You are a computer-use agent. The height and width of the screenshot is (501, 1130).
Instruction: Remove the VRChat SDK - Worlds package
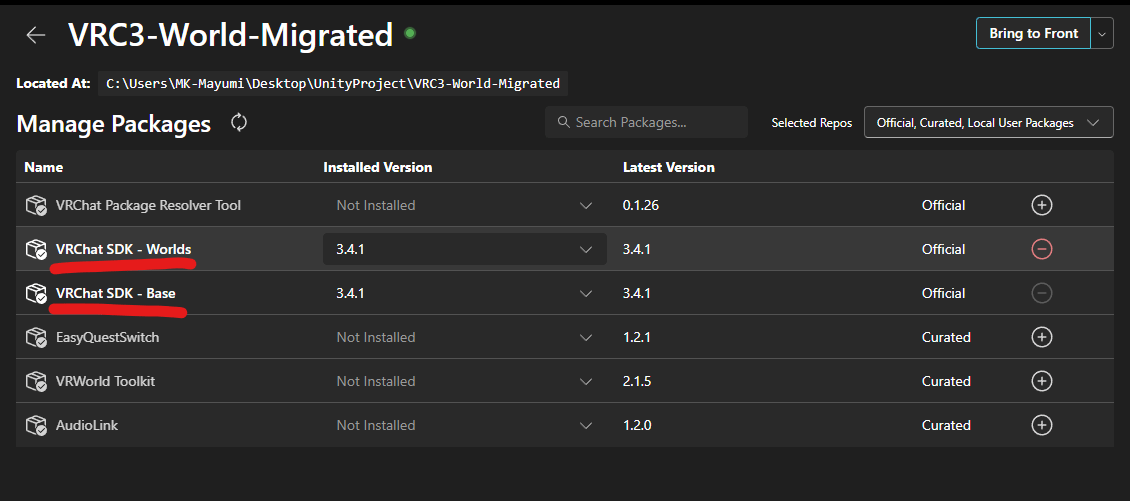click(x=1041, y=249)
